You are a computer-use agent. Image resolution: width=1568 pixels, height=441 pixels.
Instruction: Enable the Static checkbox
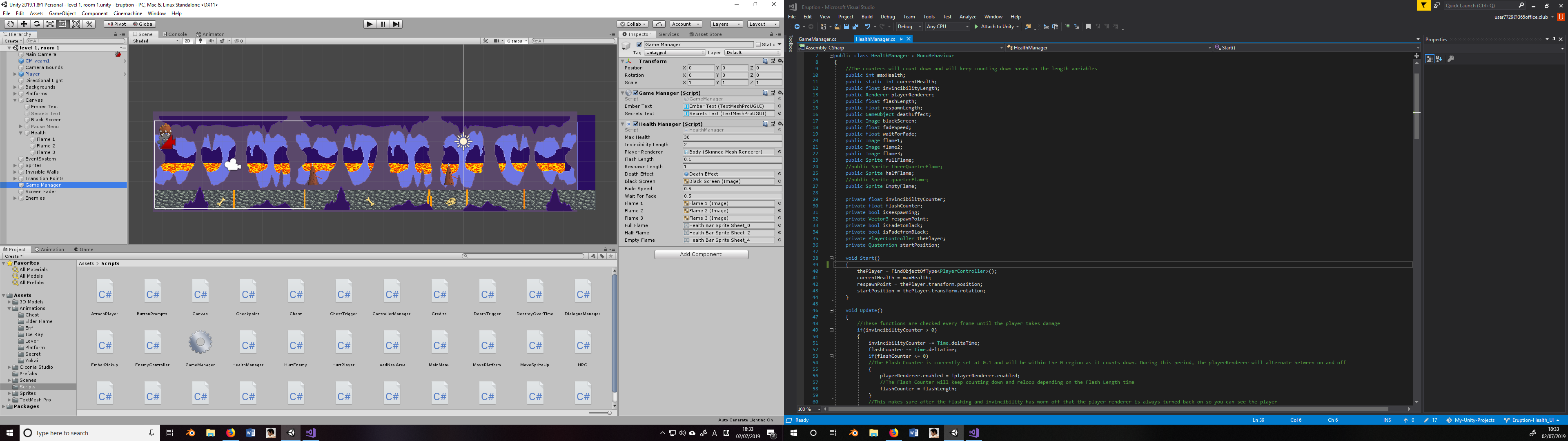(x=758, y=45)
